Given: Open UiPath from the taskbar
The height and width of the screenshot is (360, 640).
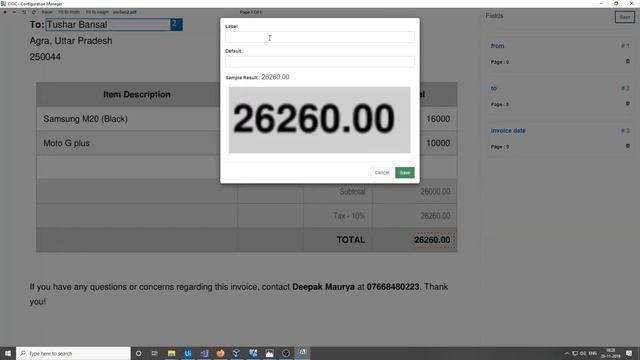Looking at the screenshot, I should tap(188, 353).
